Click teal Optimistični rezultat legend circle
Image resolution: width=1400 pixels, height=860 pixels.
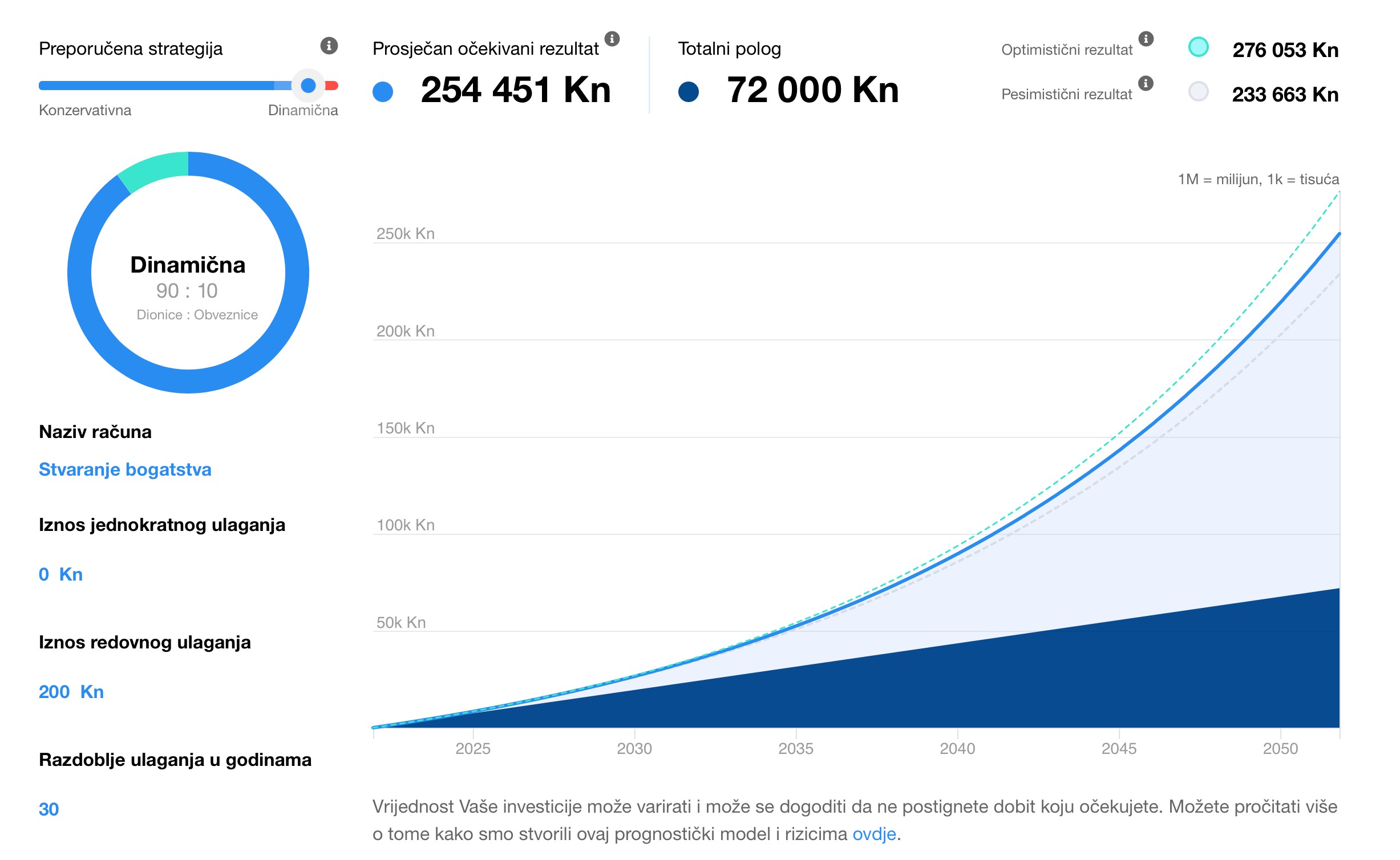click(x=1198, y=47)
